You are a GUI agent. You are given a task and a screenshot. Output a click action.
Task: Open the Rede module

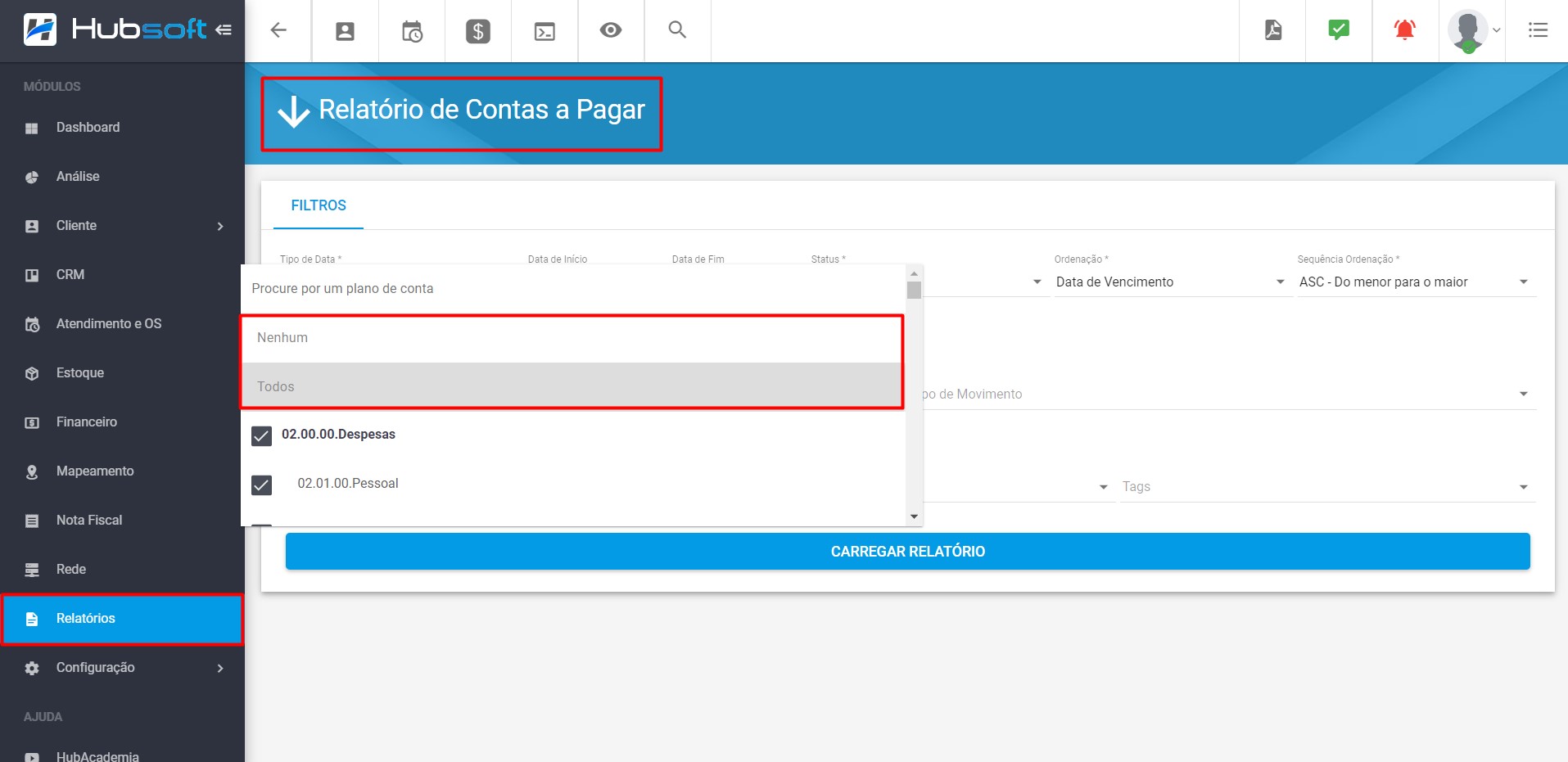[x=123, y=570]
